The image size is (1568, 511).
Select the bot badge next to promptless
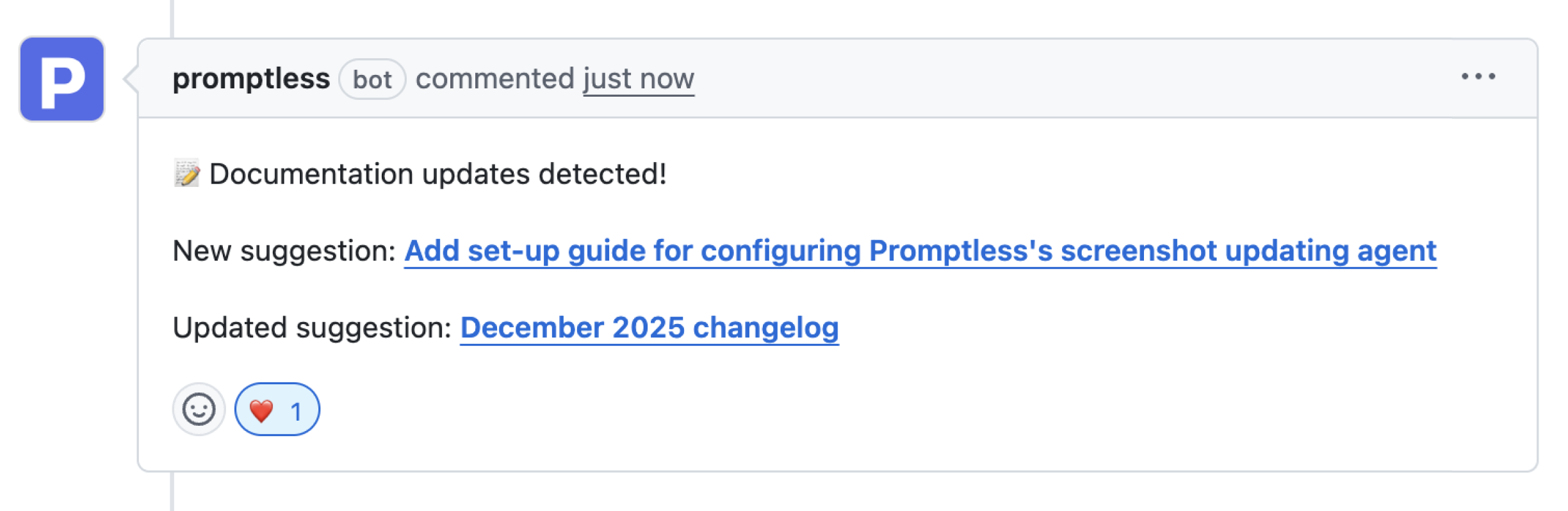coord(373,79)
